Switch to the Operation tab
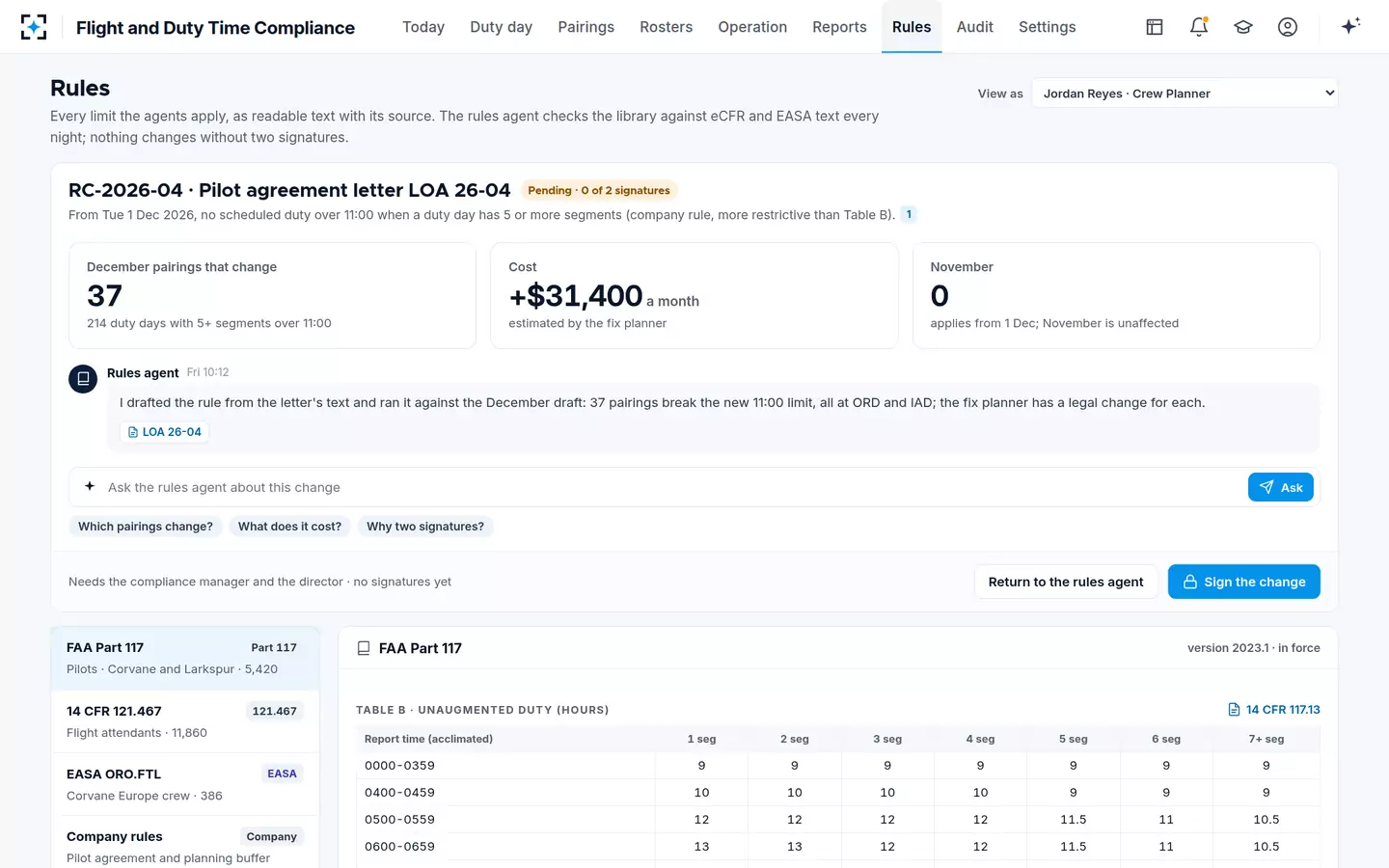1389x868 pixels. click(x=752, y=27)
